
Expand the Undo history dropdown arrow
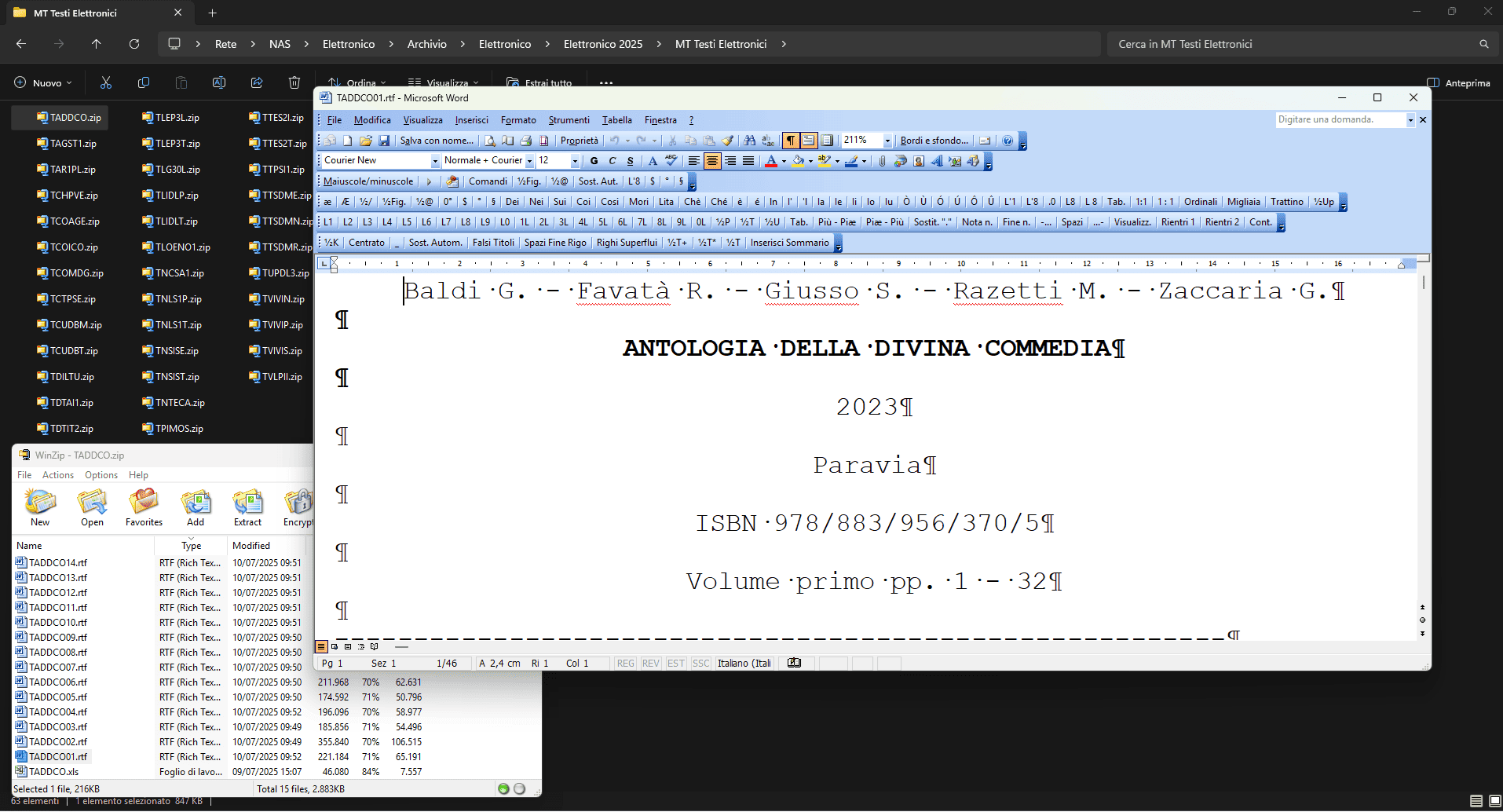pos(627,141)
